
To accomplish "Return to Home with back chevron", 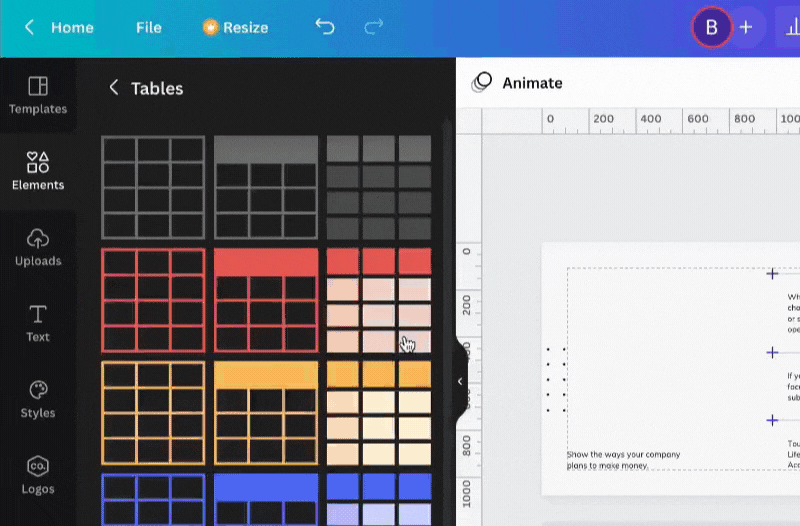I will pos(30,27).
